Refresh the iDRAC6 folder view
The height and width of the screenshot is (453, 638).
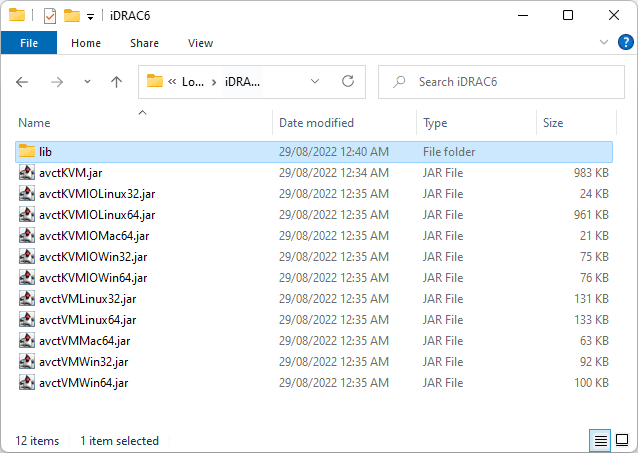pyautogui.click(x=348, y=82)
